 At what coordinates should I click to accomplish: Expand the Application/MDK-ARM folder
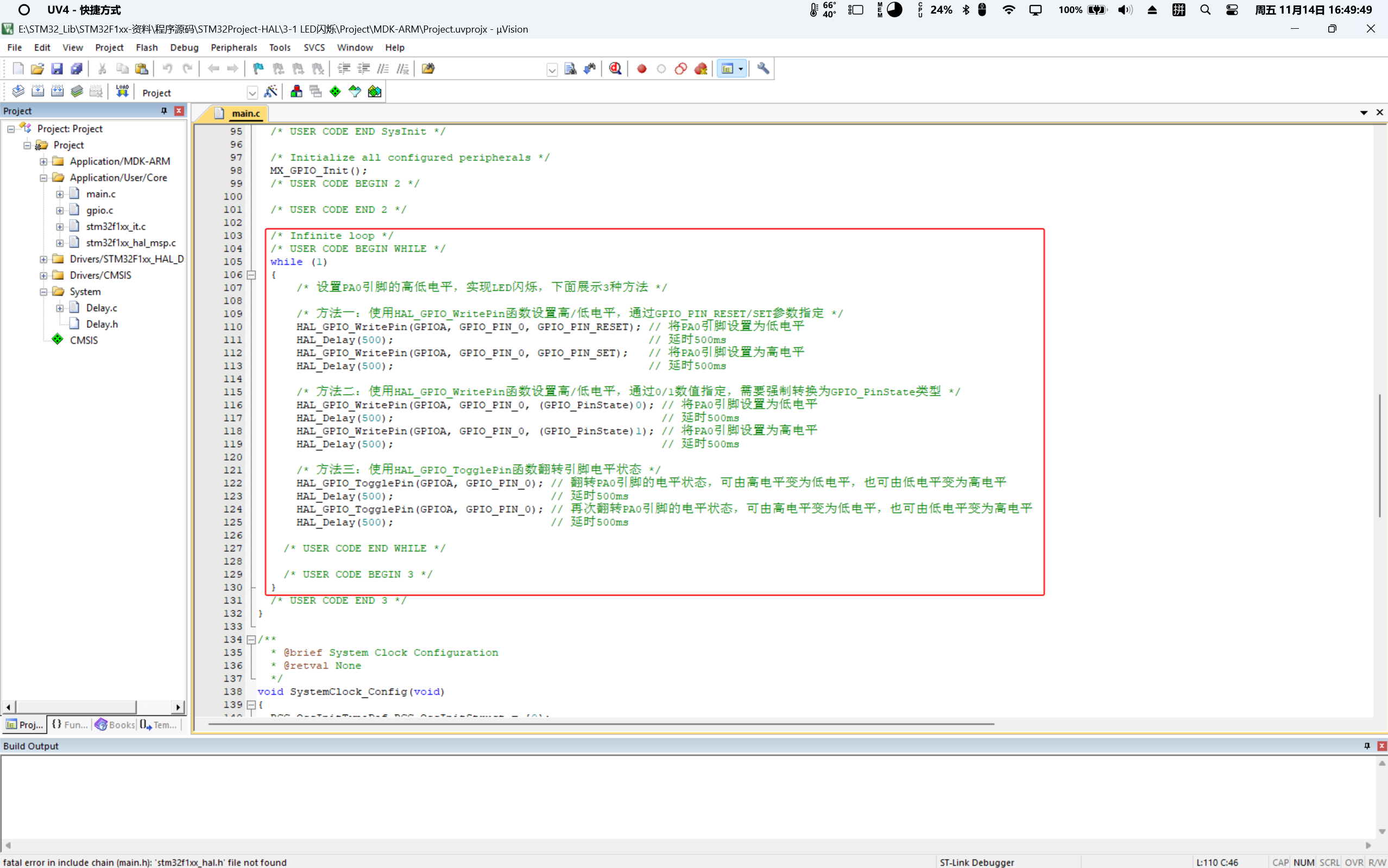pos(43,161)
